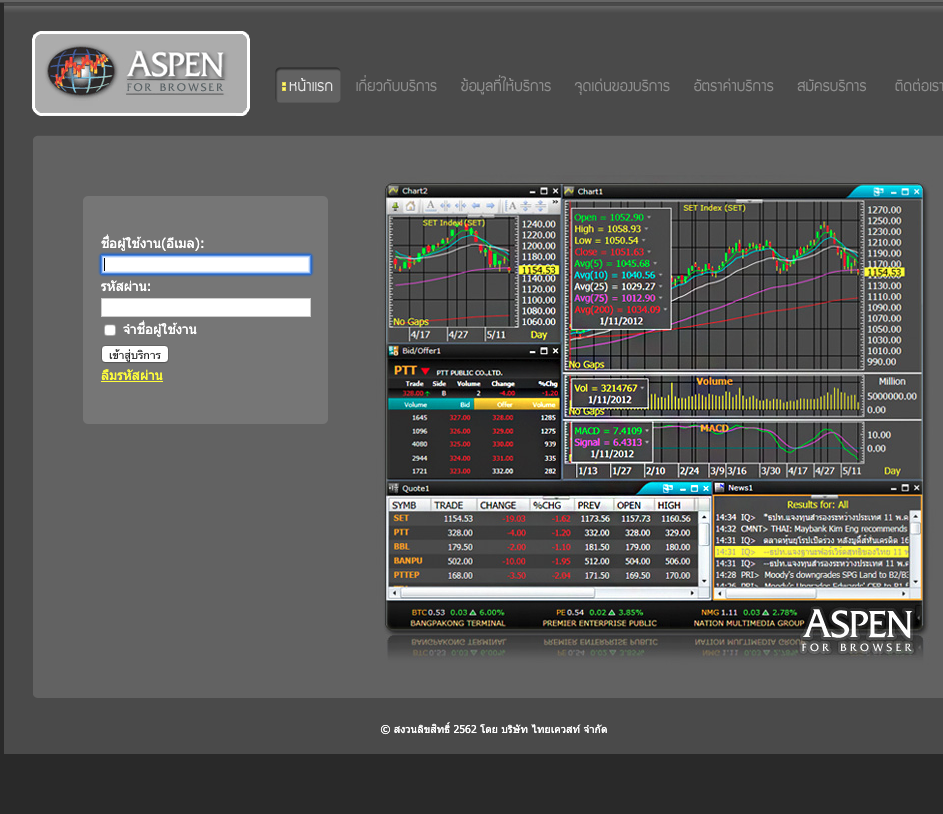Screen dimensions: 943x814
Task: Tick the จำชื่อผู้ใช้งาน remember-me checkbox
Action: (109, 330)
